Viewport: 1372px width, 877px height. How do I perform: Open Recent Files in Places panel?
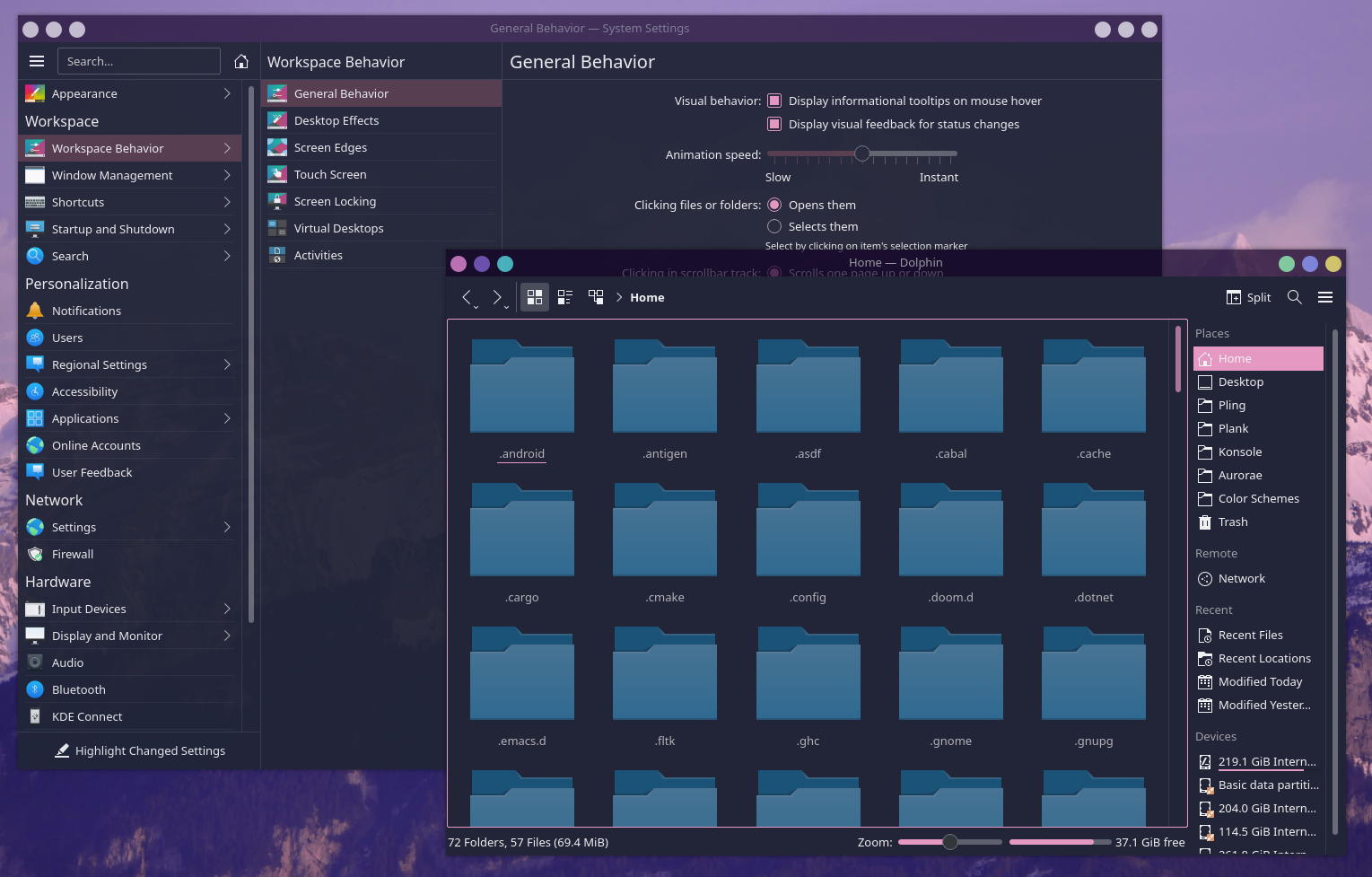(1258, 635)
